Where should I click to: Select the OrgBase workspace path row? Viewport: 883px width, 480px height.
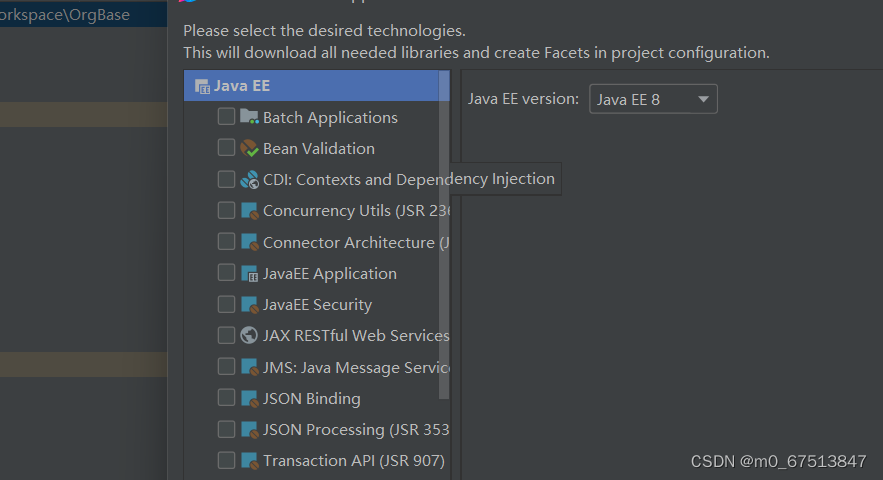pos(83,15)
